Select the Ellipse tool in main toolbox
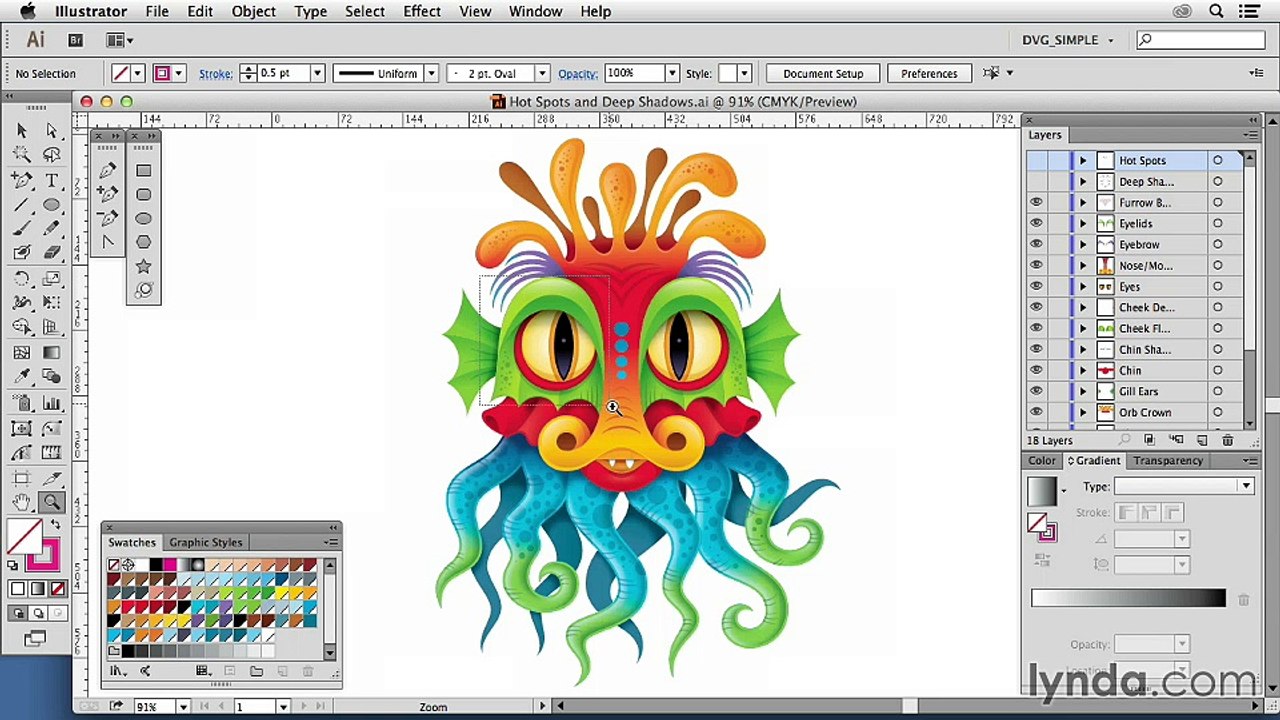This screenshot has width=1280, height=720. (x=51, y=204)
